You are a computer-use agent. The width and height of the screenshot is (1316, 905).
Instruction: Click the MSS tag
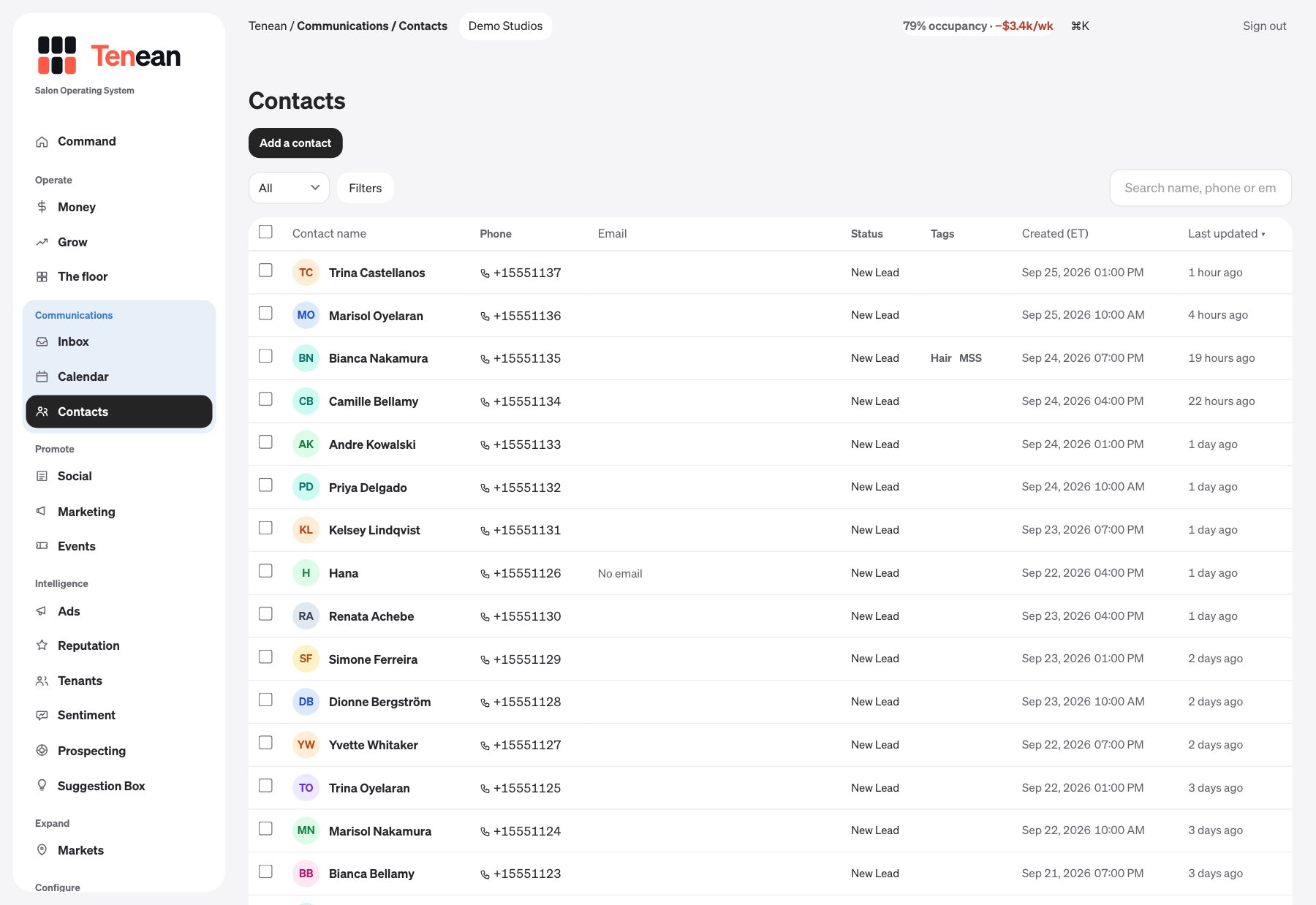(970, 358)
